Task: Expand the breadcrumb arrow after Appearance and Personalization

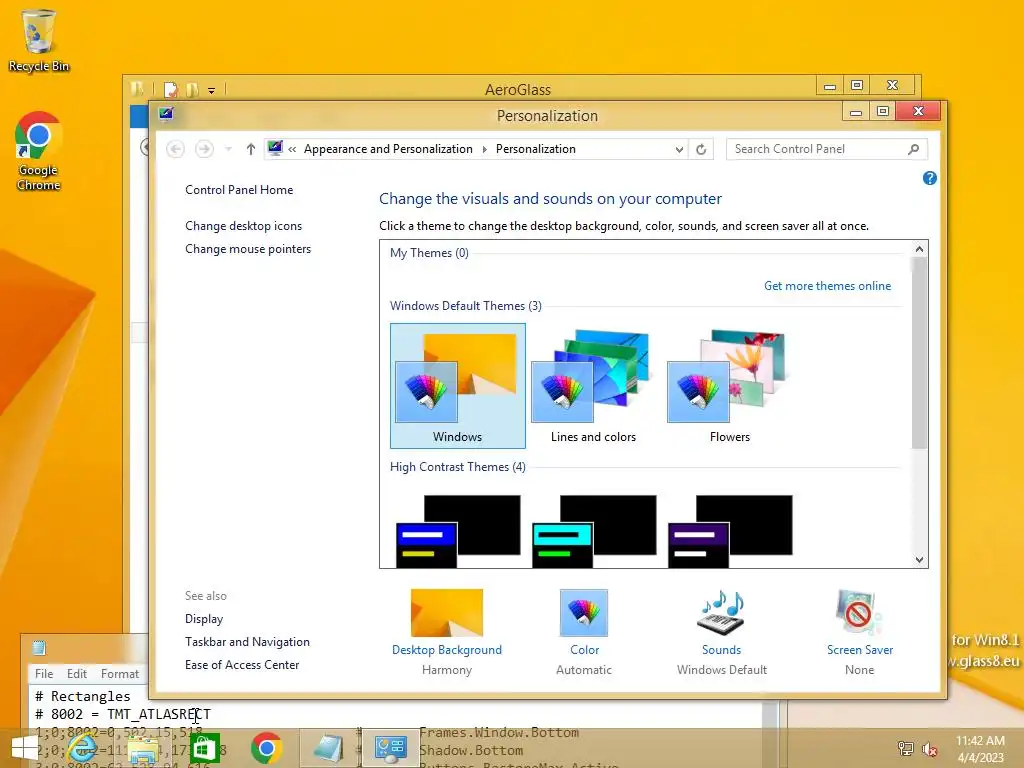Action: point(485,149)
